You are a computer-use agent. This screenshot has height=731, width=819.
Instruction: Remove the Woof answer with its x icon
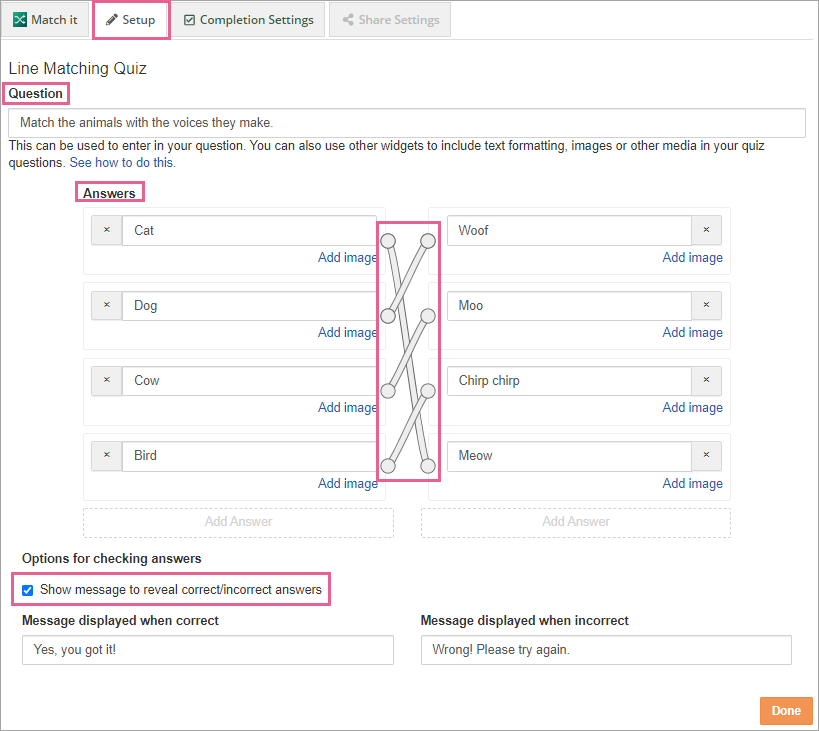pos(707,230)
